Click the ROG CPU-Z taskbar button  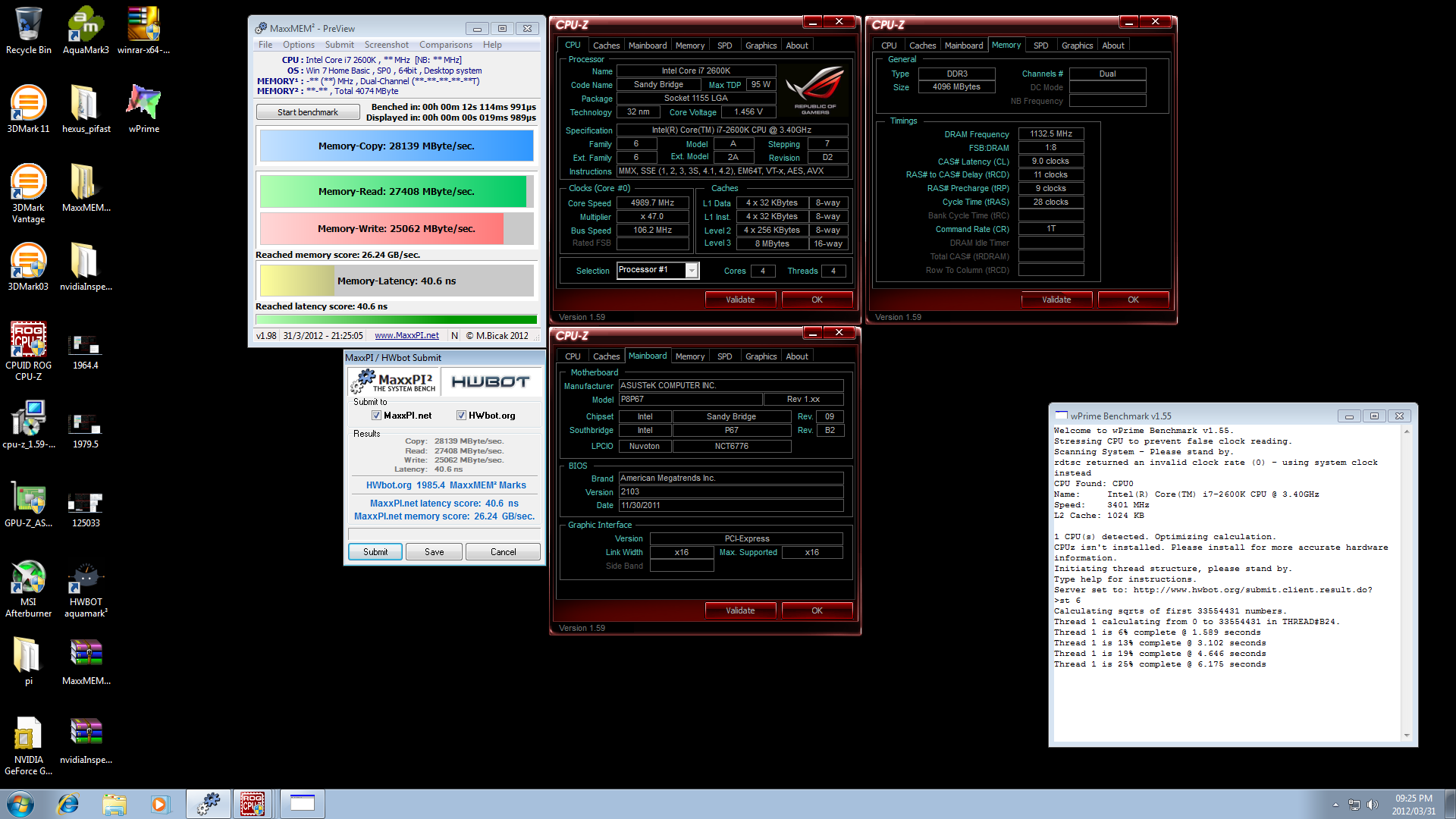(x=253, y=804)
